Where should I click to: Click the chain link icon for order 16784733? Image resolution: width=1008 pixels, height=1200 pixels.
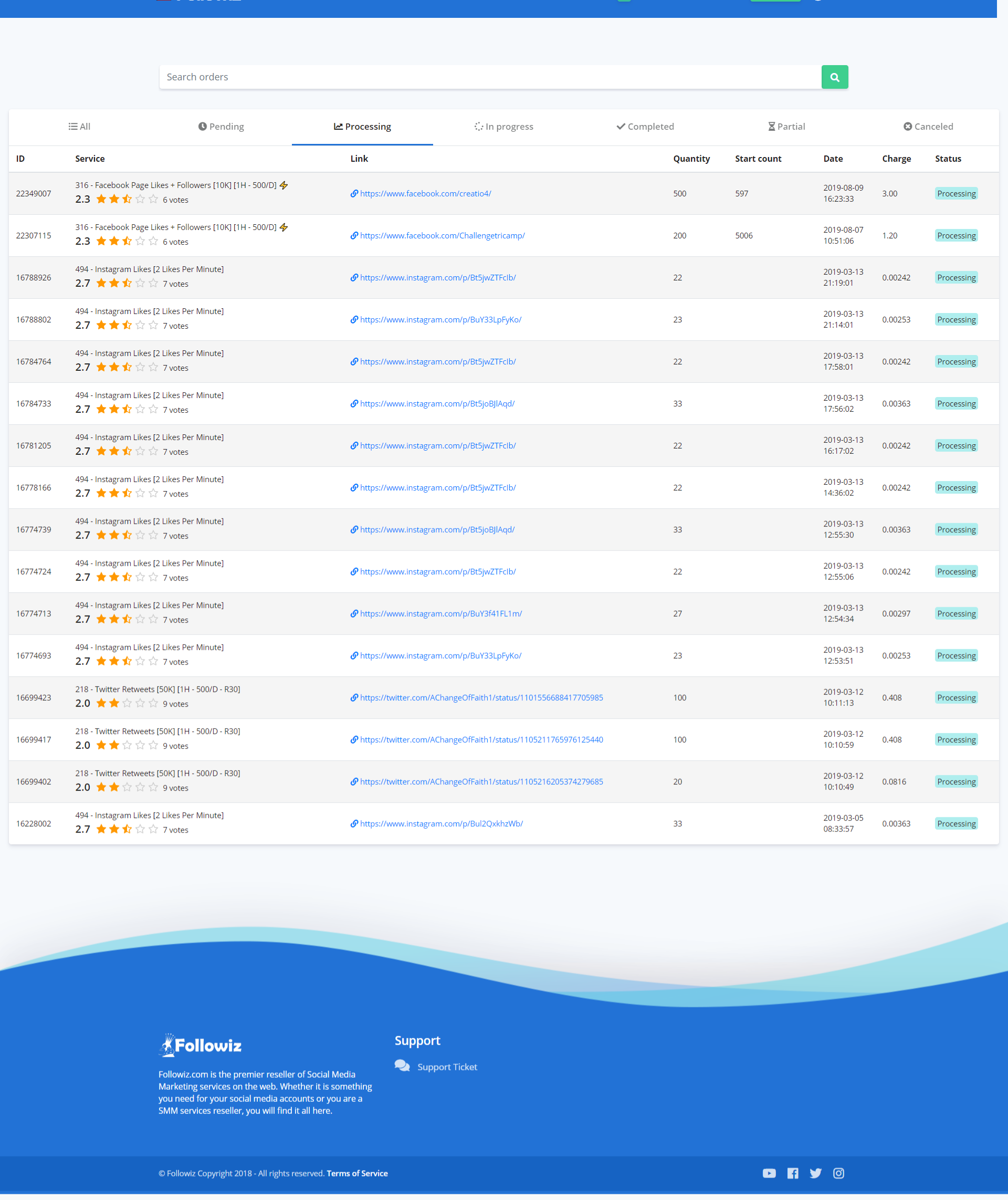(x=354, y=404)
